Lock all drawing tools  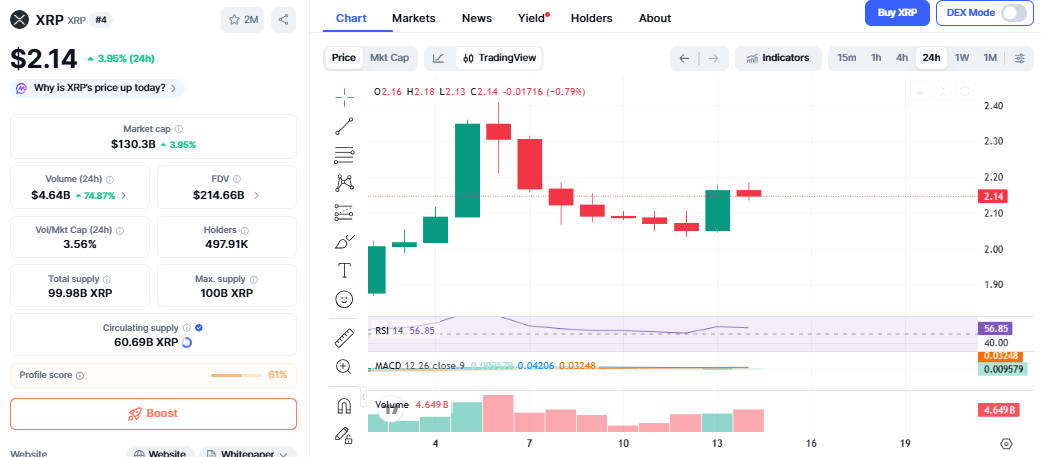[344, 436]
